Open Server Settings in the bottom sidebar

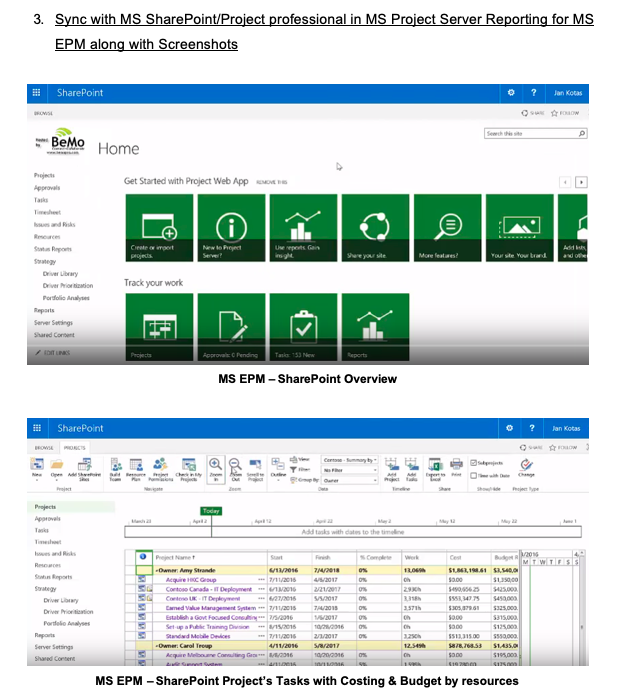coord(53,647)
